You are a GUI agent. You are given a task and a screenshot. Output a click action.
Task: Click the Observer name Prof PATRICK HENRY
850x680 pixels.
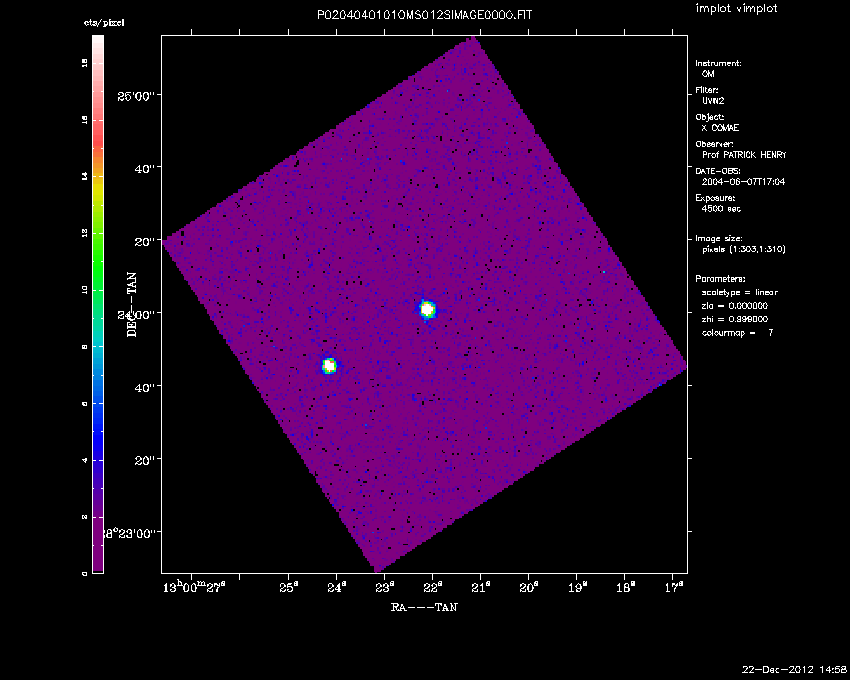point(743,155)
